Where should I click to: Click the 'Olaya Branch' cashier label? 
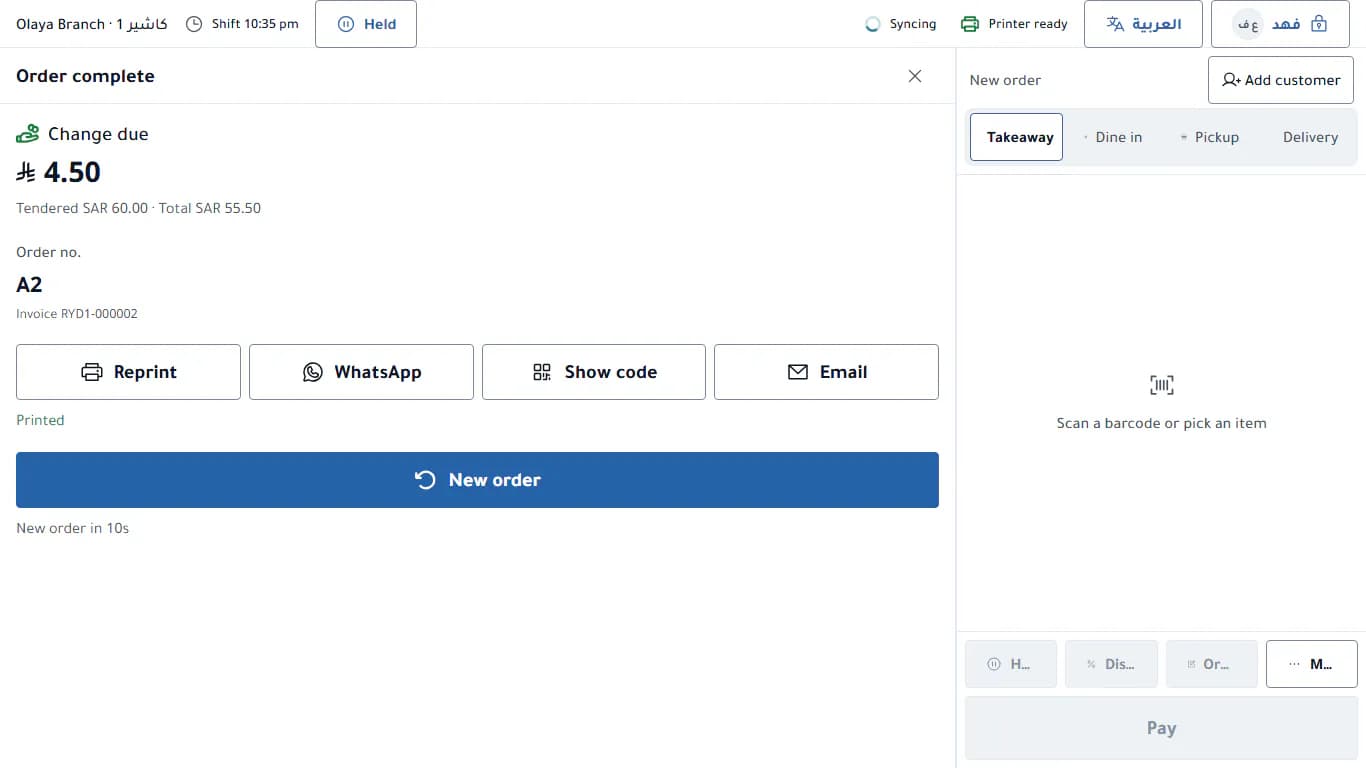click(x=91, y=24)
